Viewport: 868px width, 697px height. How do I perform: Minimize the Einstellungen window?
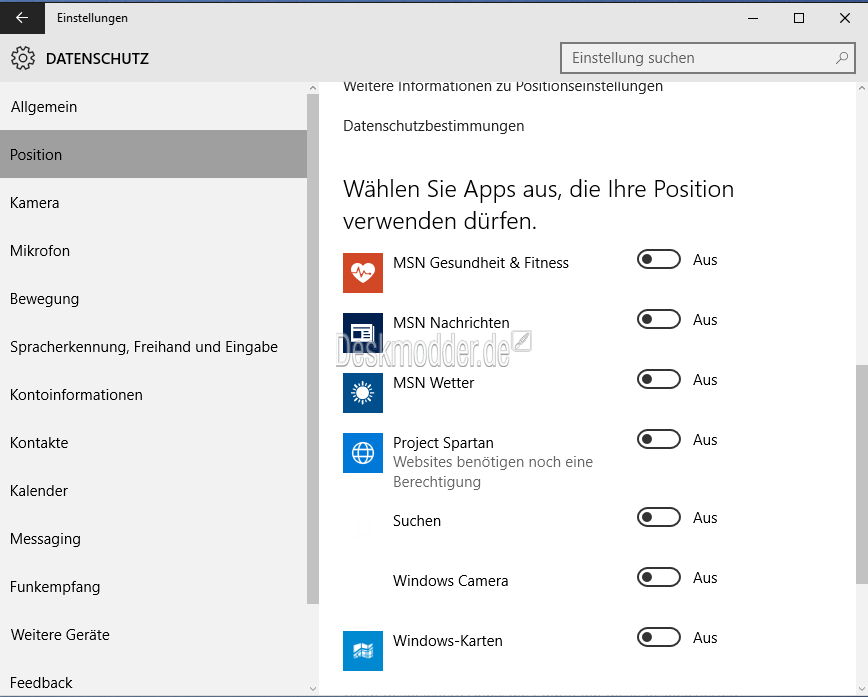753,18
